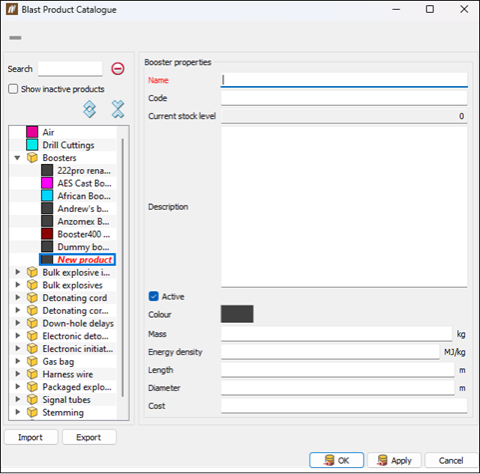Click the Stemming folder icon
Viewport: 480px width, 474px height.
point(32,412)
